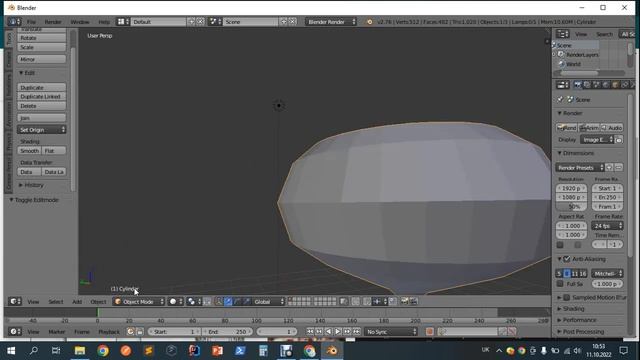Open the File menu
The height and width of the screenshot is (360, 640).
point(31,22)
